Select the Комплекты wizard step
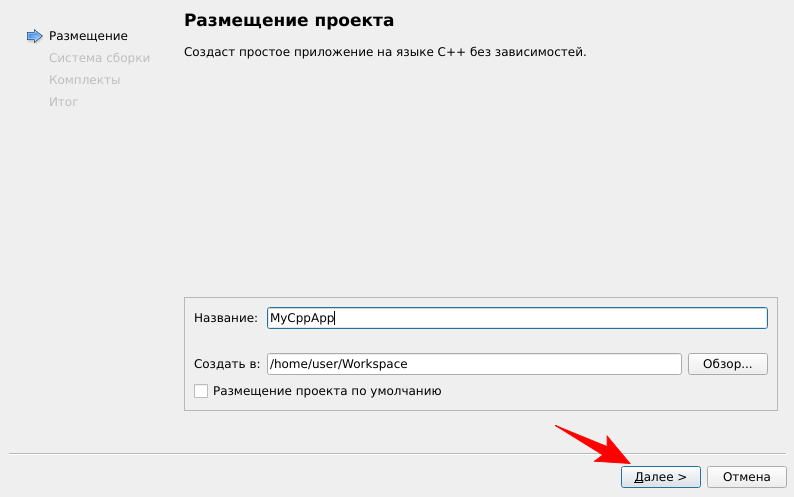794x497 pixels. coord(84,80)
